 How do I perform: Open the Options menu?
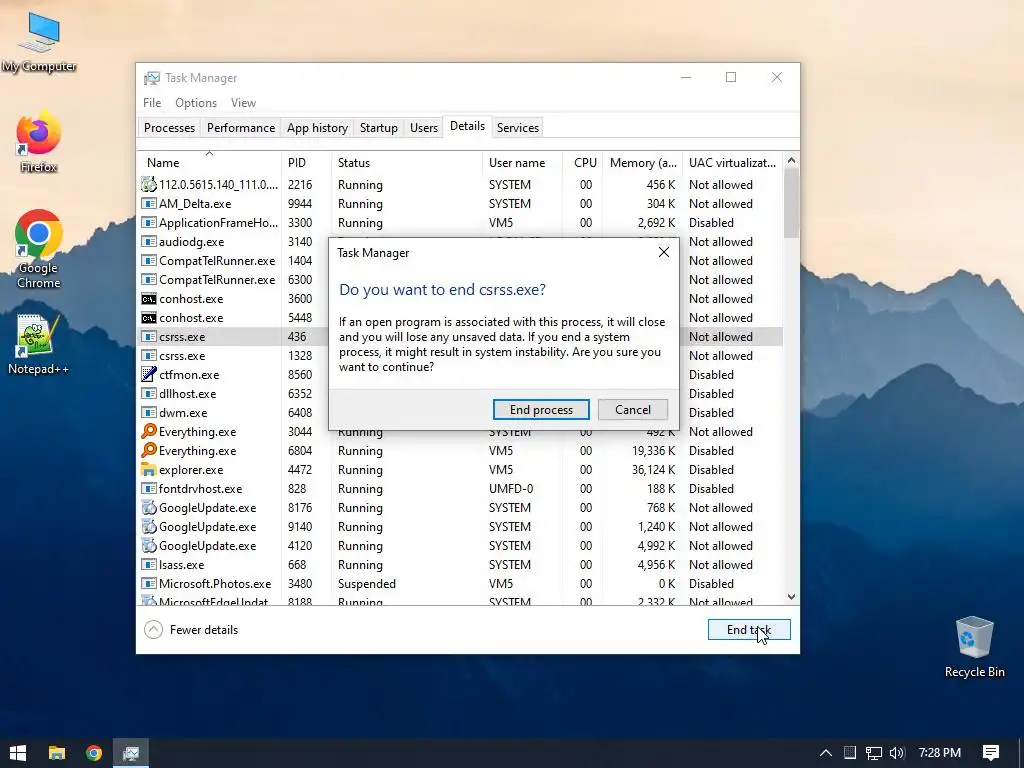[196, 103]
